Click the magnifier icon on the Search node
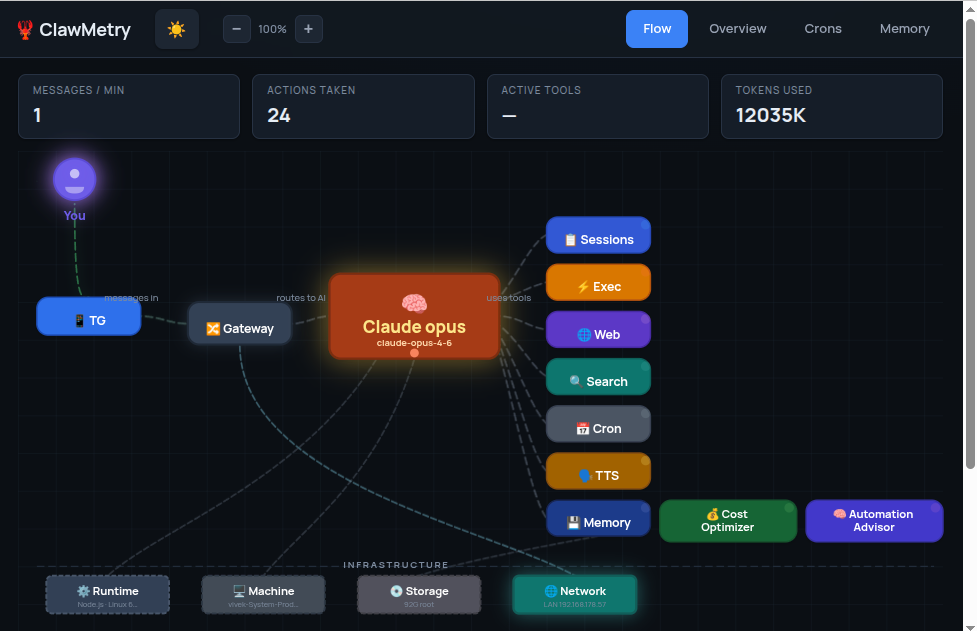 (x=574, y=379)
